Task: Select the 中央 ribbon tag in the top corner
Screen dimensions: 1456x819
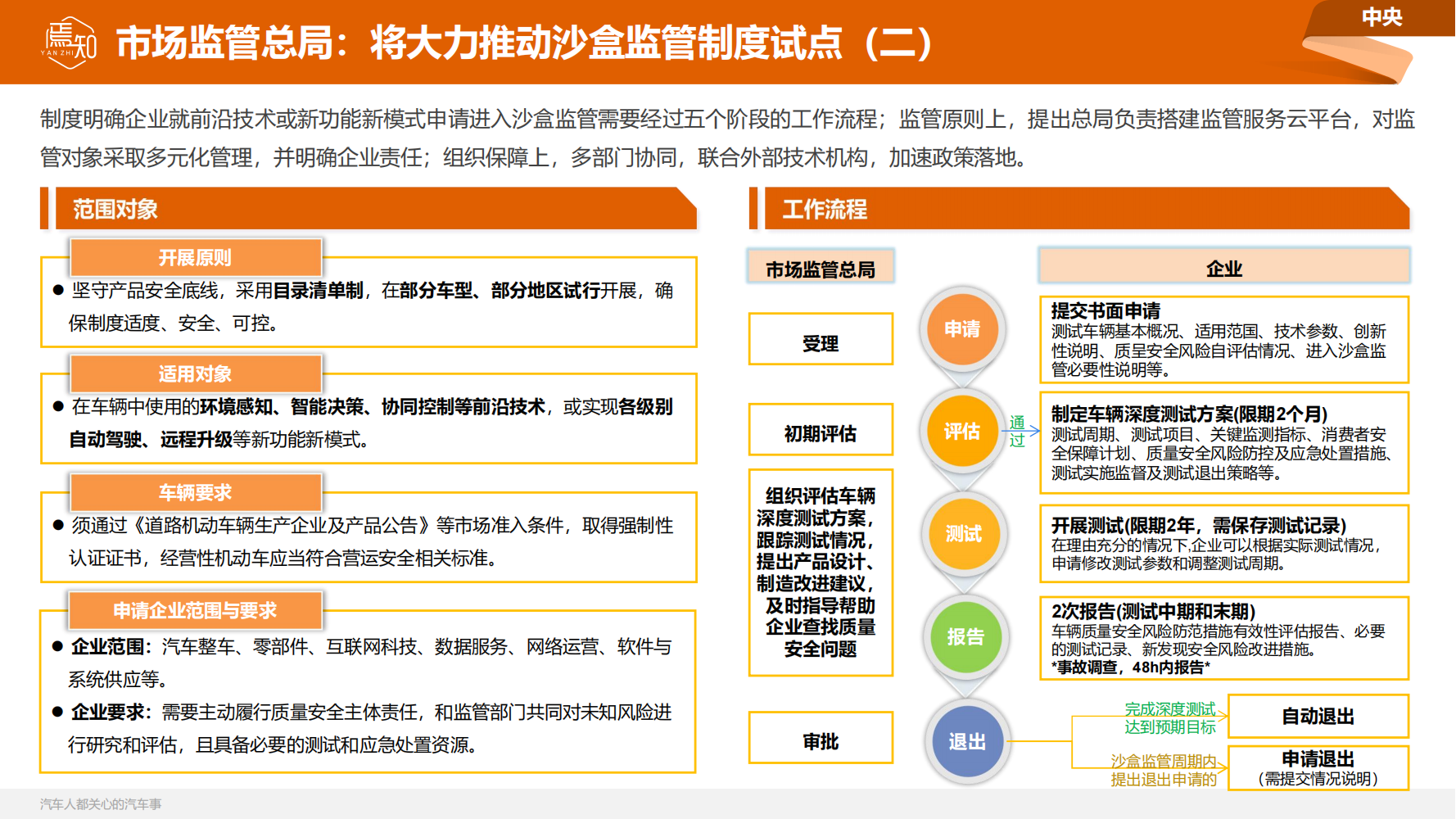Action: point(1382,17)
